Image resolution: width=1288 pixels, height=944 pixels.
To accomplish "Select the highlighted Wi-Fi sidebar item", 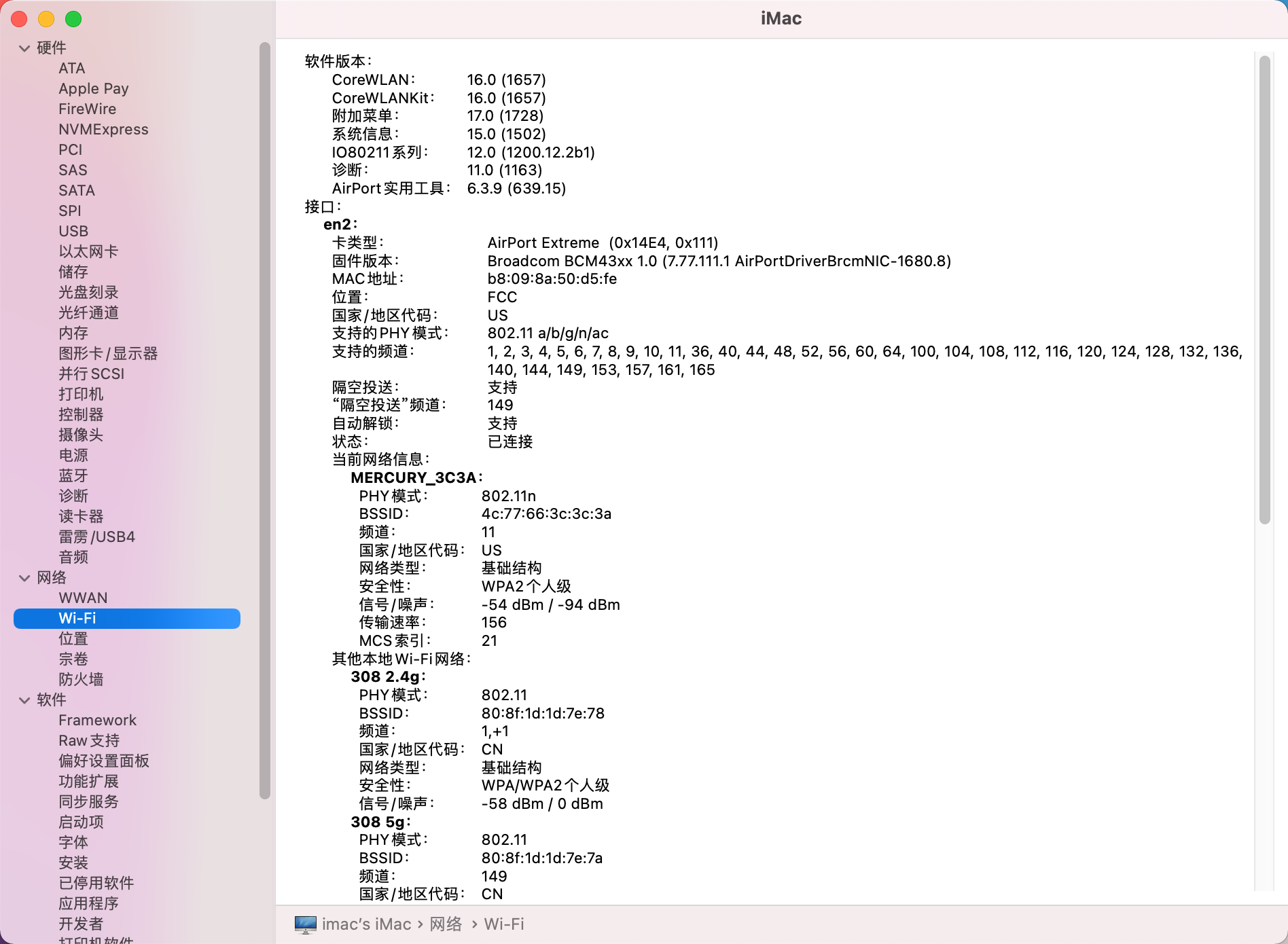I will pyautogui.click(x=127, y=619).
